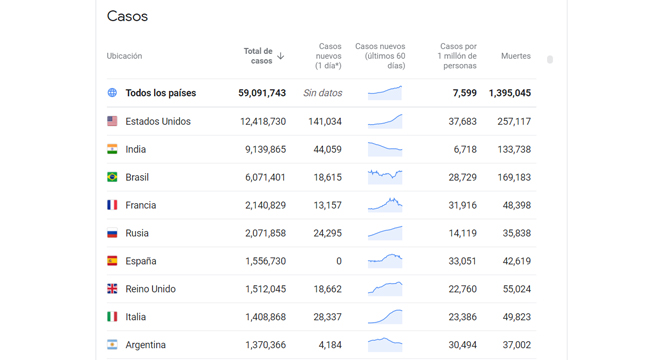Click the globe icon for Todos los países
The image size is (660, 360).
(112, 93)
